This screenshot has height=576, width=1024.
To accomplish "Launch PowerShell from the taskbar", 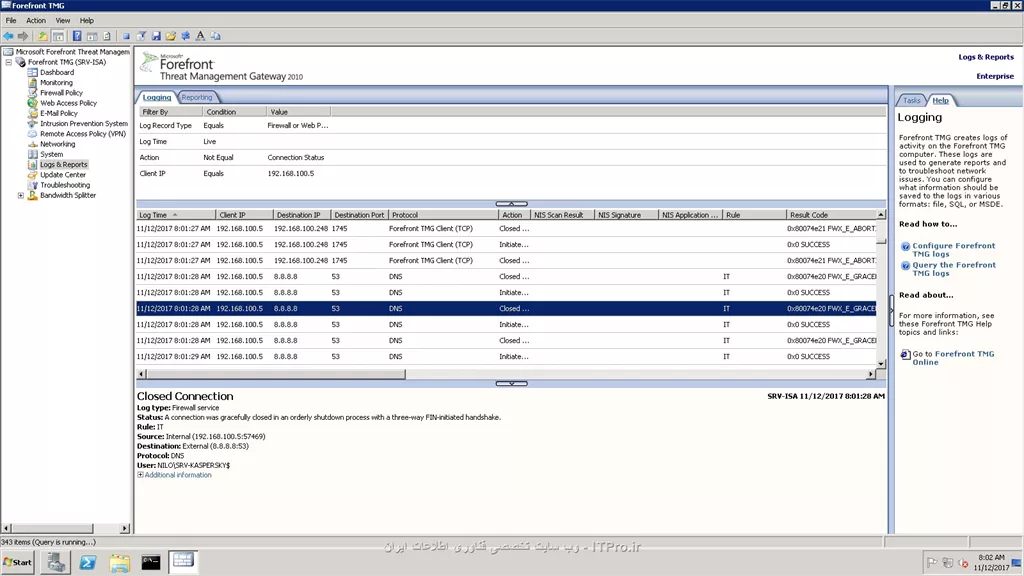I will pyautogui.click(x=88, y=562).
